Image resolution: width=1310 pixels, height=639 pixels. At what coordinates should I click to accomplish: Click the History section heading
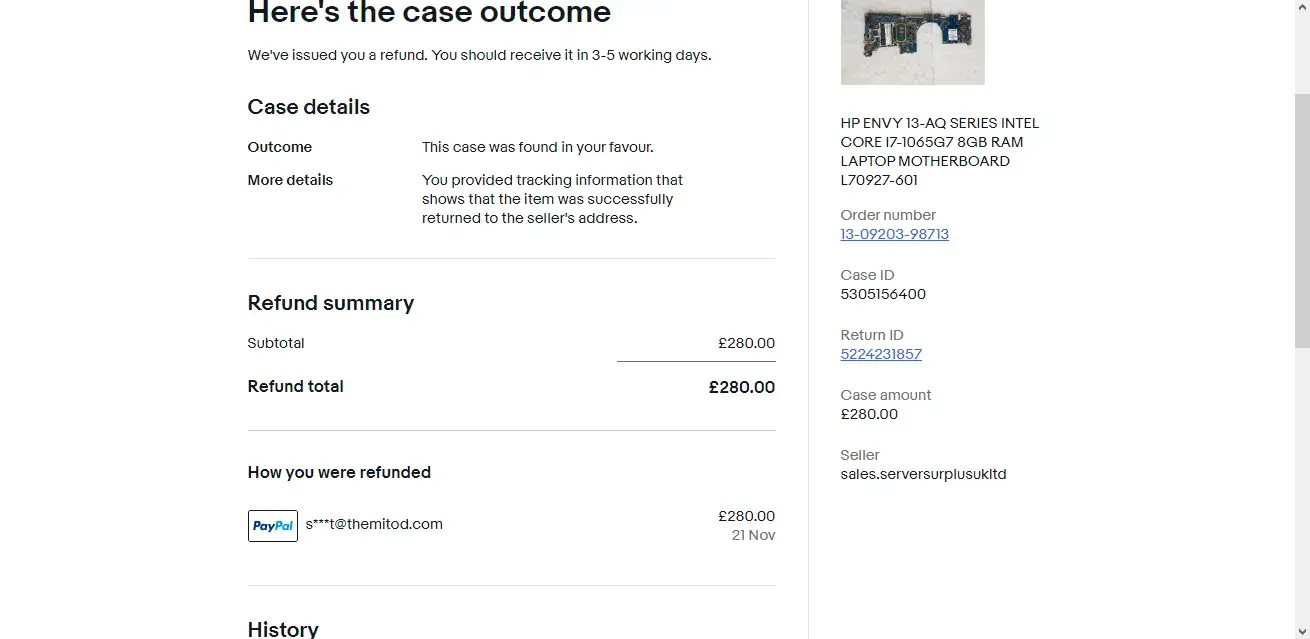point(283,628)
